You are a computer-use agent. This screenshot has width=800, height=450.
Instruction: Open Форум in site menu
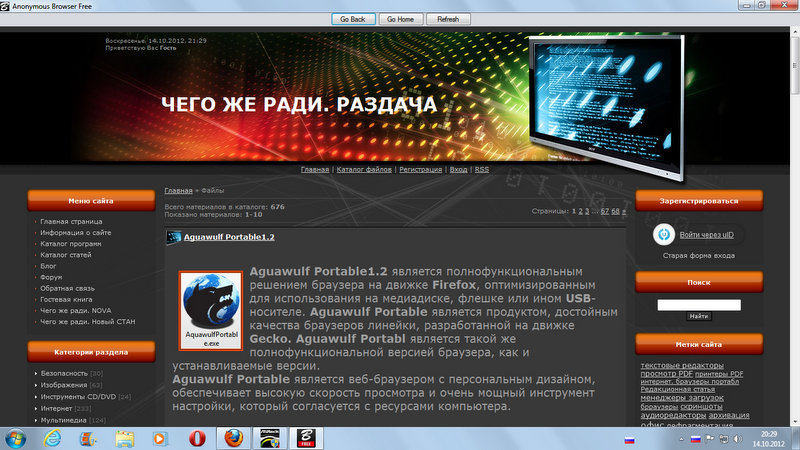pos(51,277)
